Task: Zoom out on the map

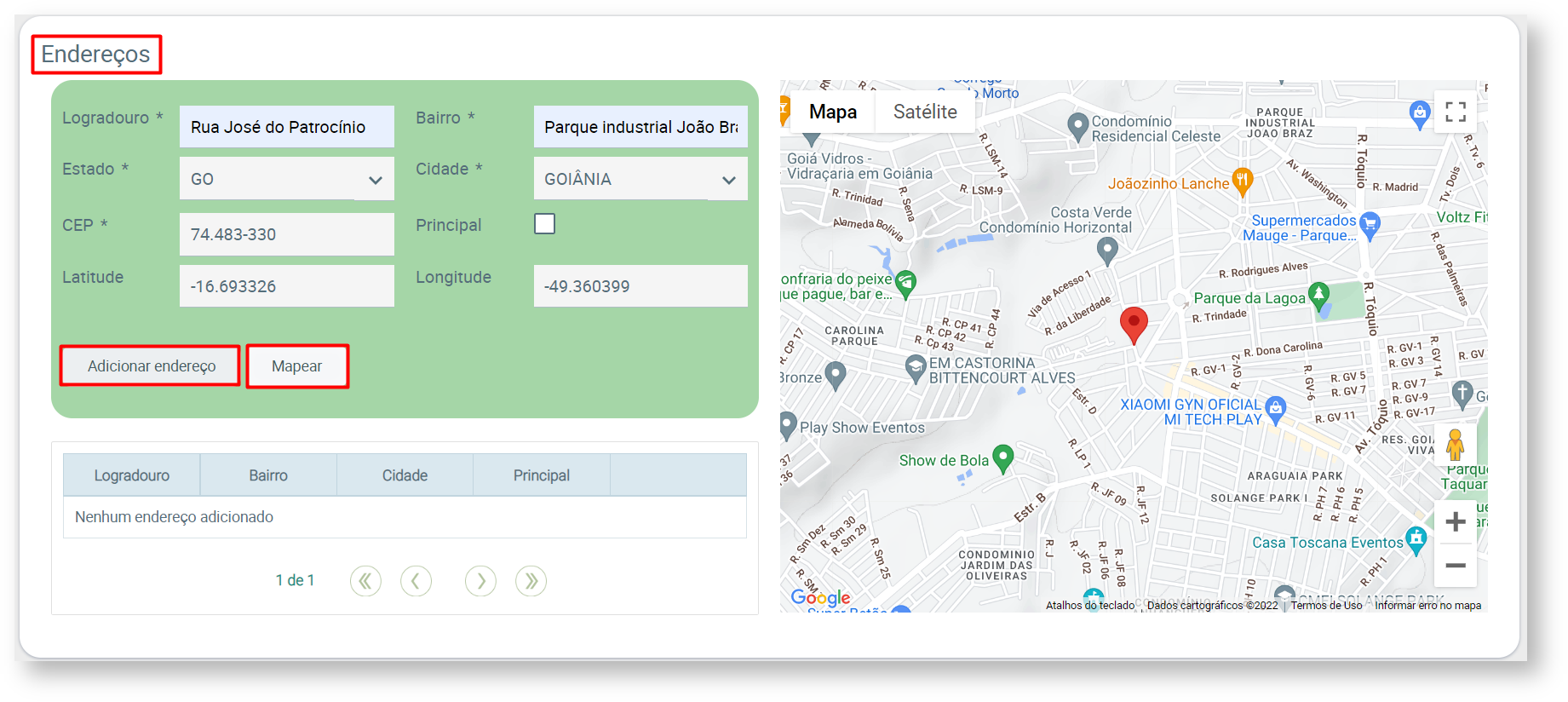Action: click(1456, 566)
